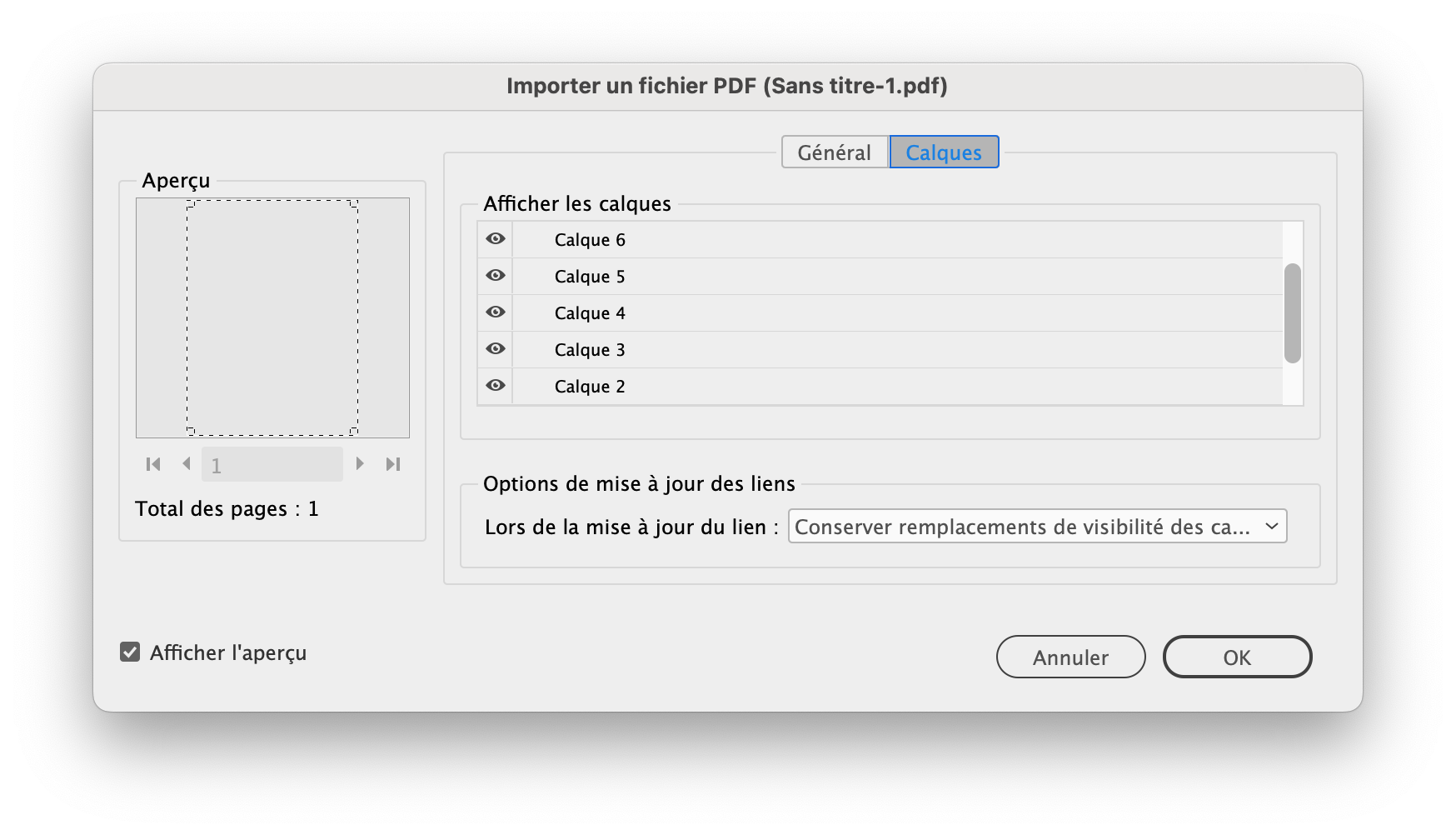Hide Calque 2 layer visibility
The height and width of the screenshot is (835, 1456).
click(496, 386)
